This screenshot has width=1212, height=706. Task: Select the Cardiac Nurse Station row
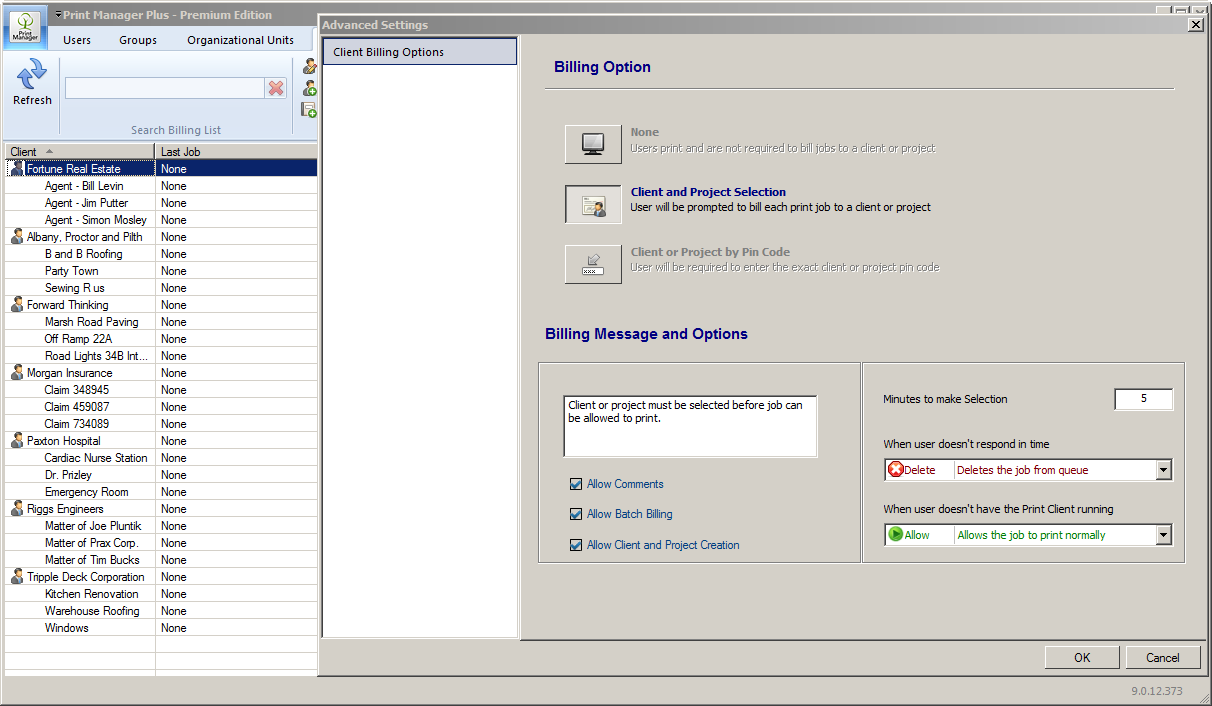click(x=161, y=458)
